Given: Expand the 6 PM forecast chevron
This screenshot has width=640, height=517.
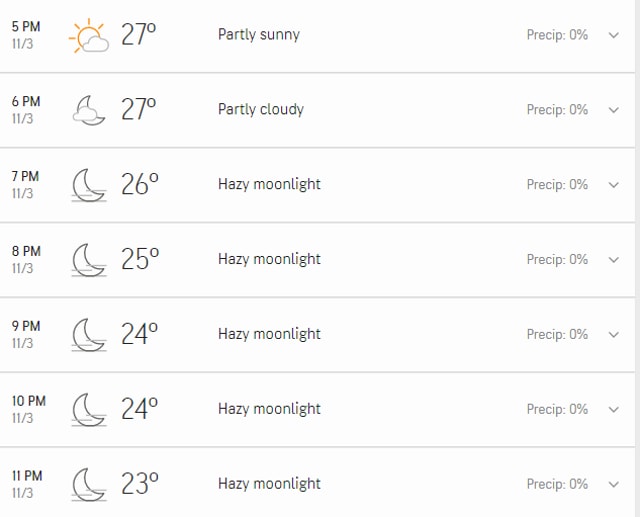Looking at the screenshot, I should click(613, 110).
